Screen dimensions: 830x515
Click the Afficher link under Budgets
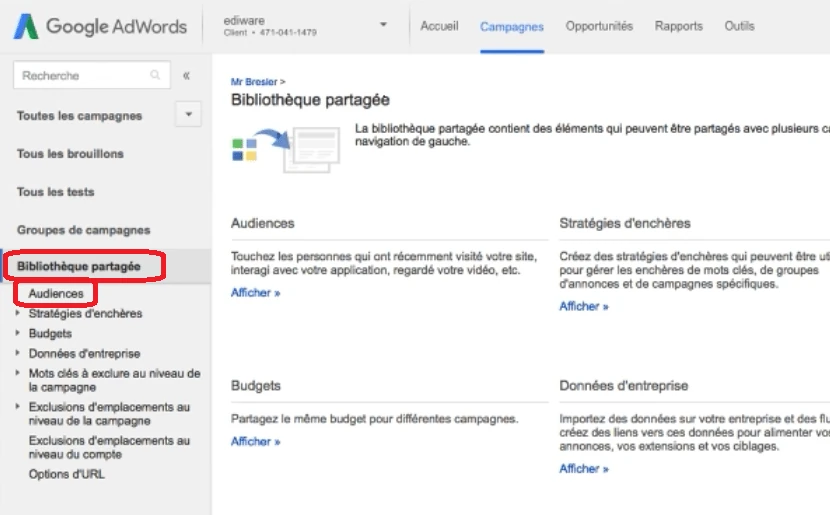click(255, 441)
